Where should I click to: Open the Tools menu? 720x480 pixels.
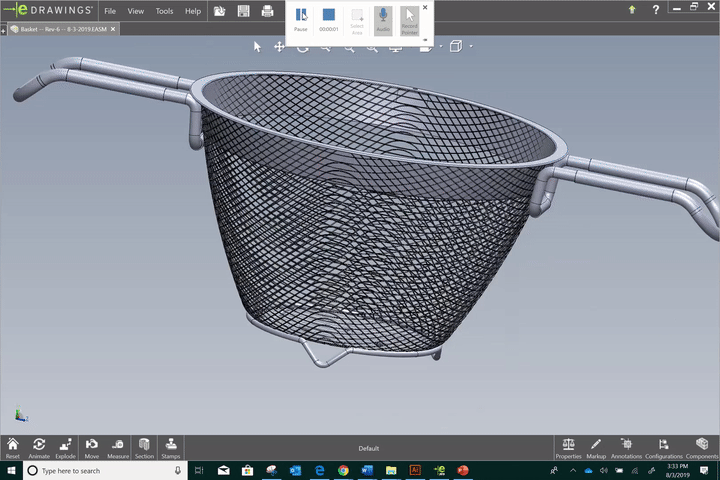click(164, 11)
